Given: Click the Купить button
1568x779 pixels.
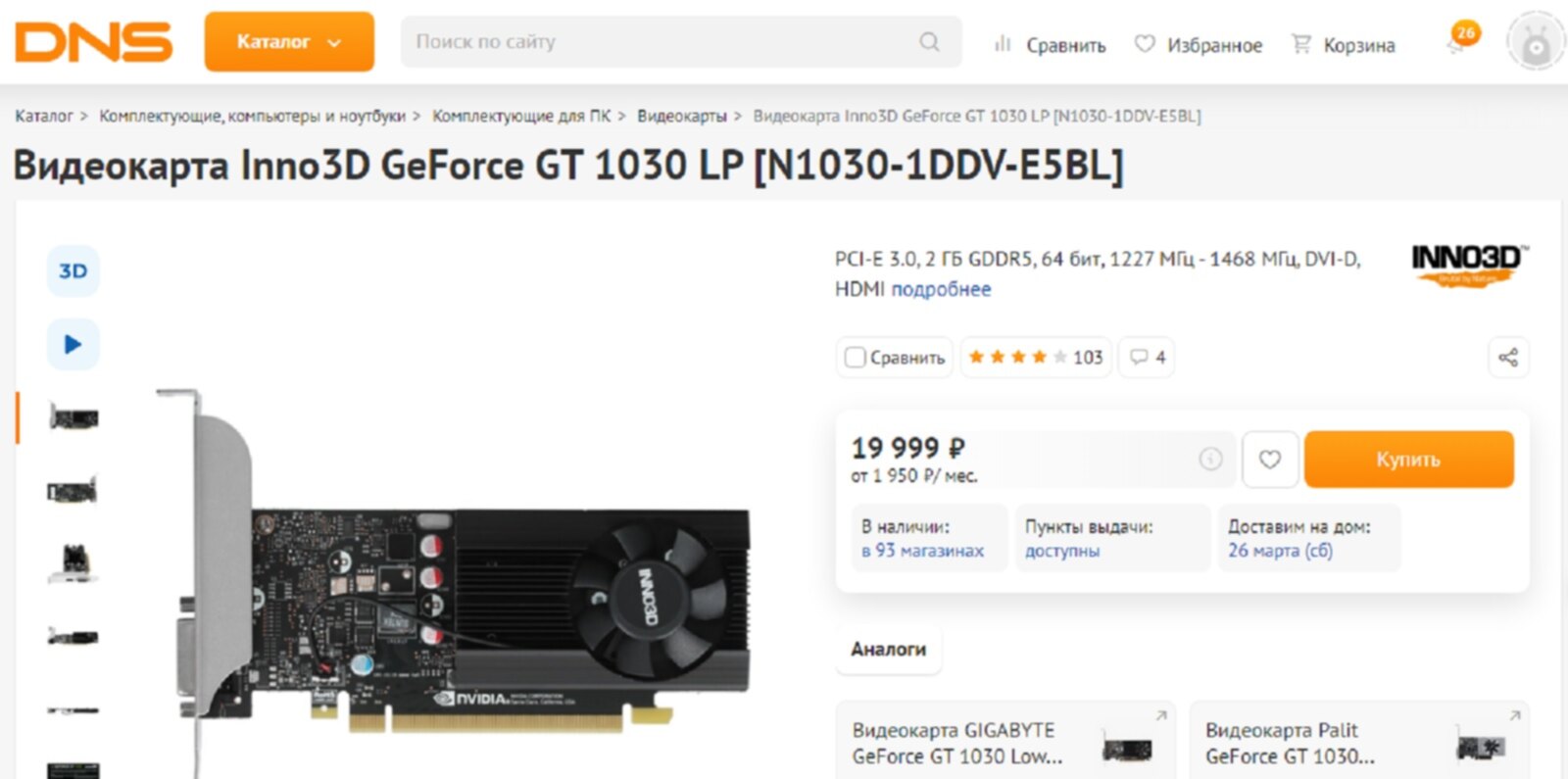Looking at the screenshot, I should (x=1409, y=460).
